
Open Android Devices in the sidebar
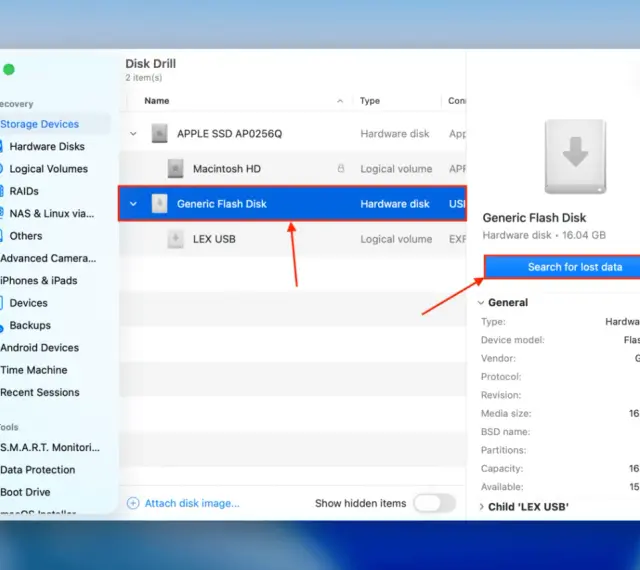(x=40, y=348)
